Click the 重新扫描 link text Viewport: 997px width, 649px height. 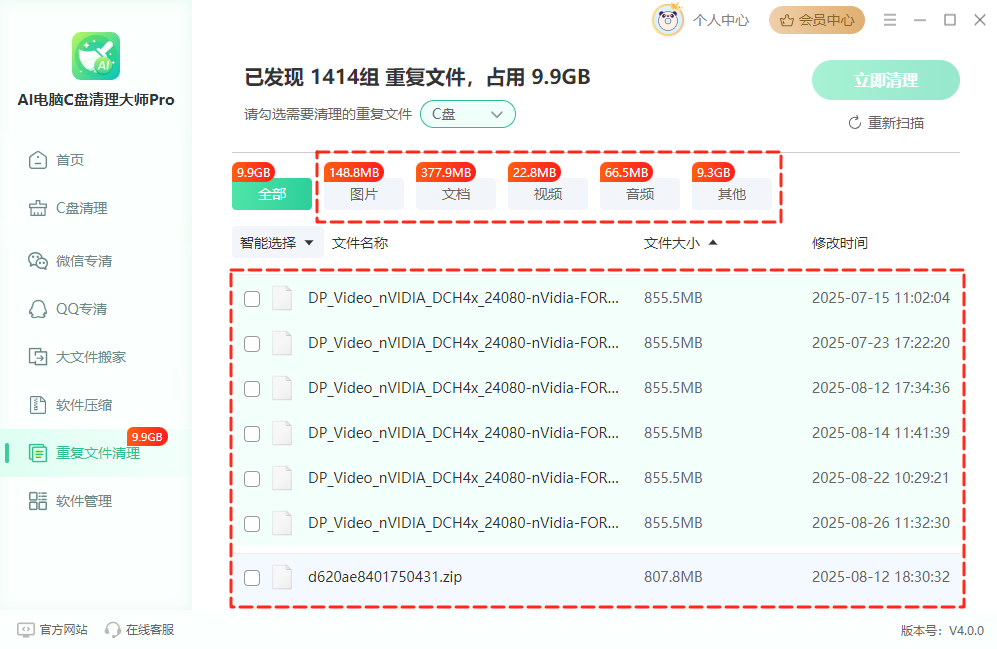896,123
